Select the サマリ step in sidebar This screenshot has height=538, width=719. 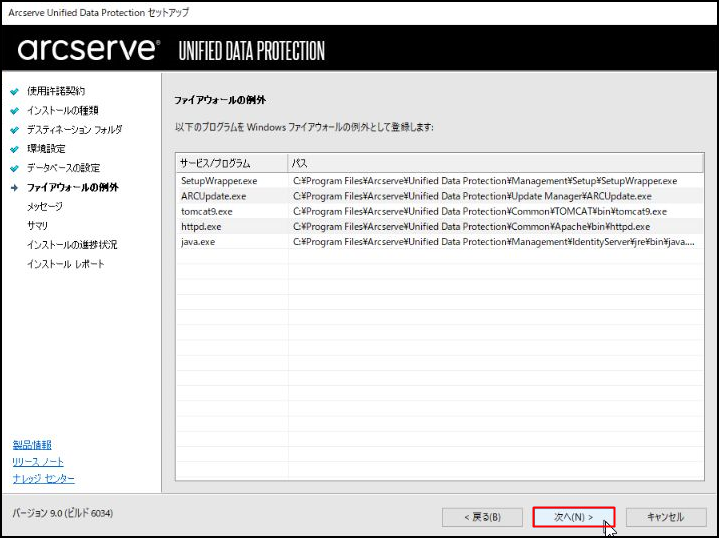click(37, 226)
